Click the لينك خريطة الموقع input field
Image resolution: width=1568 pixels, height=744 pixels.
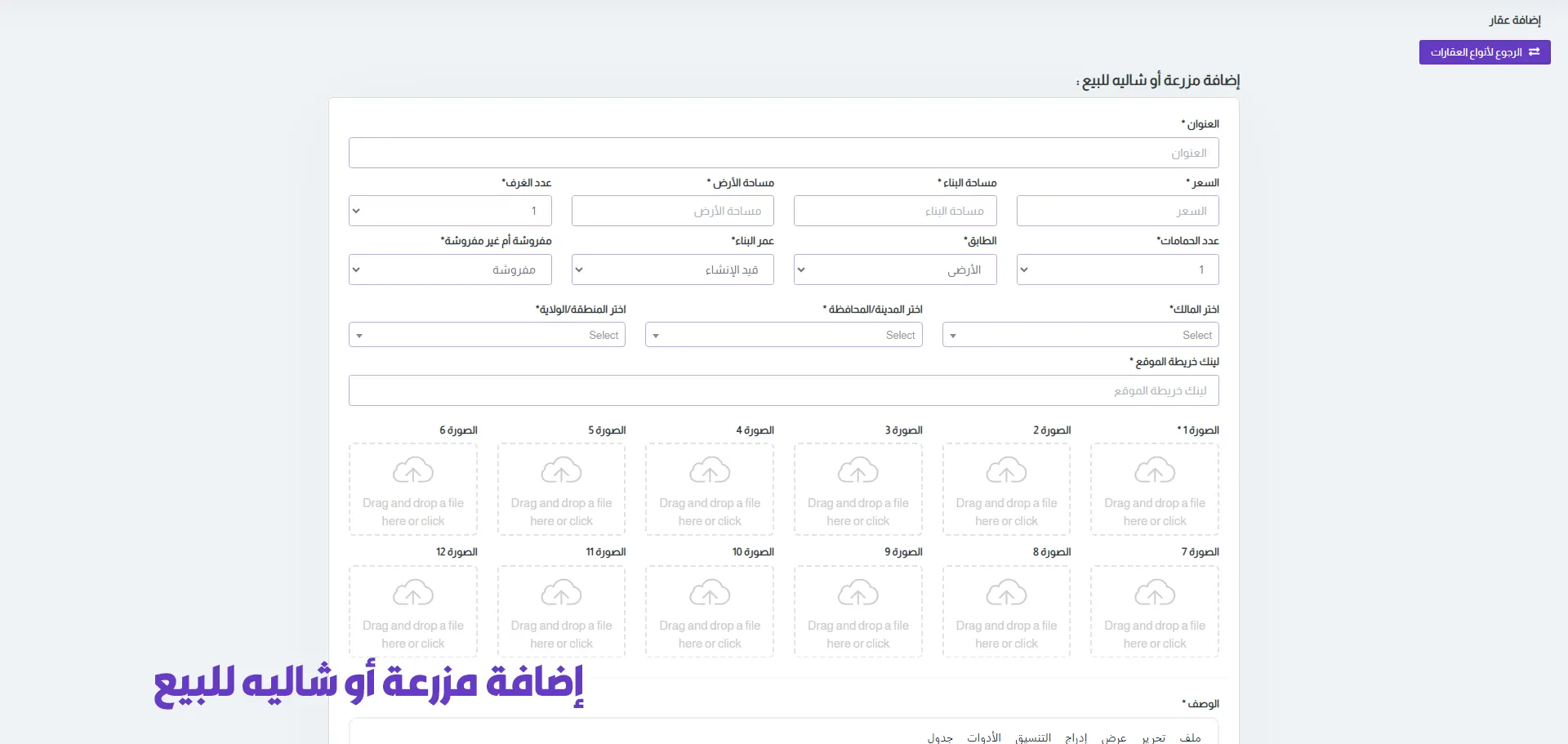pyautogui.click(x=783, y=390)
